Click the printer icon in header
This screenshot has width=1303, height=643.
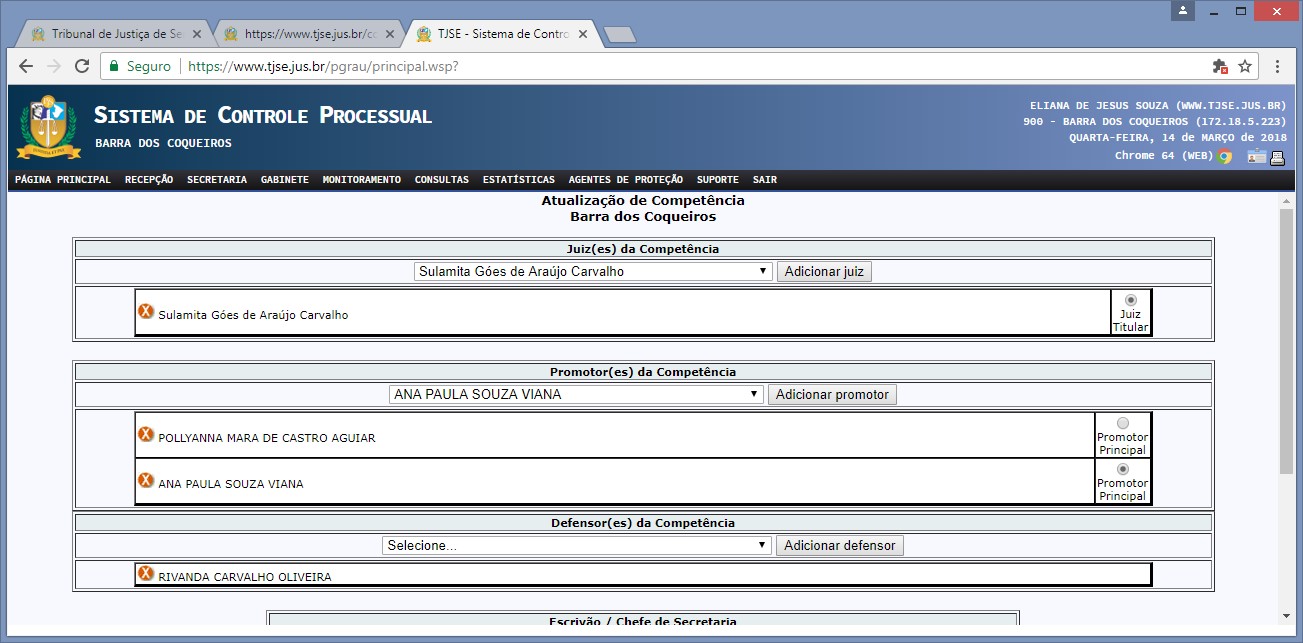click(1277, 157)
